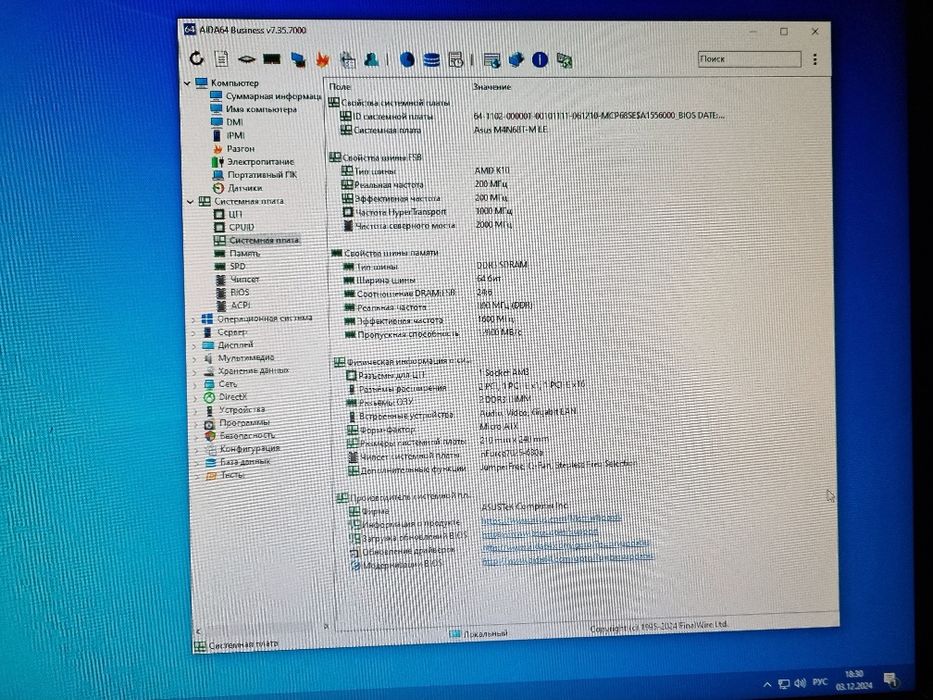Click the calculator-like toolbar icon beside flame

(x=347, y=59)
